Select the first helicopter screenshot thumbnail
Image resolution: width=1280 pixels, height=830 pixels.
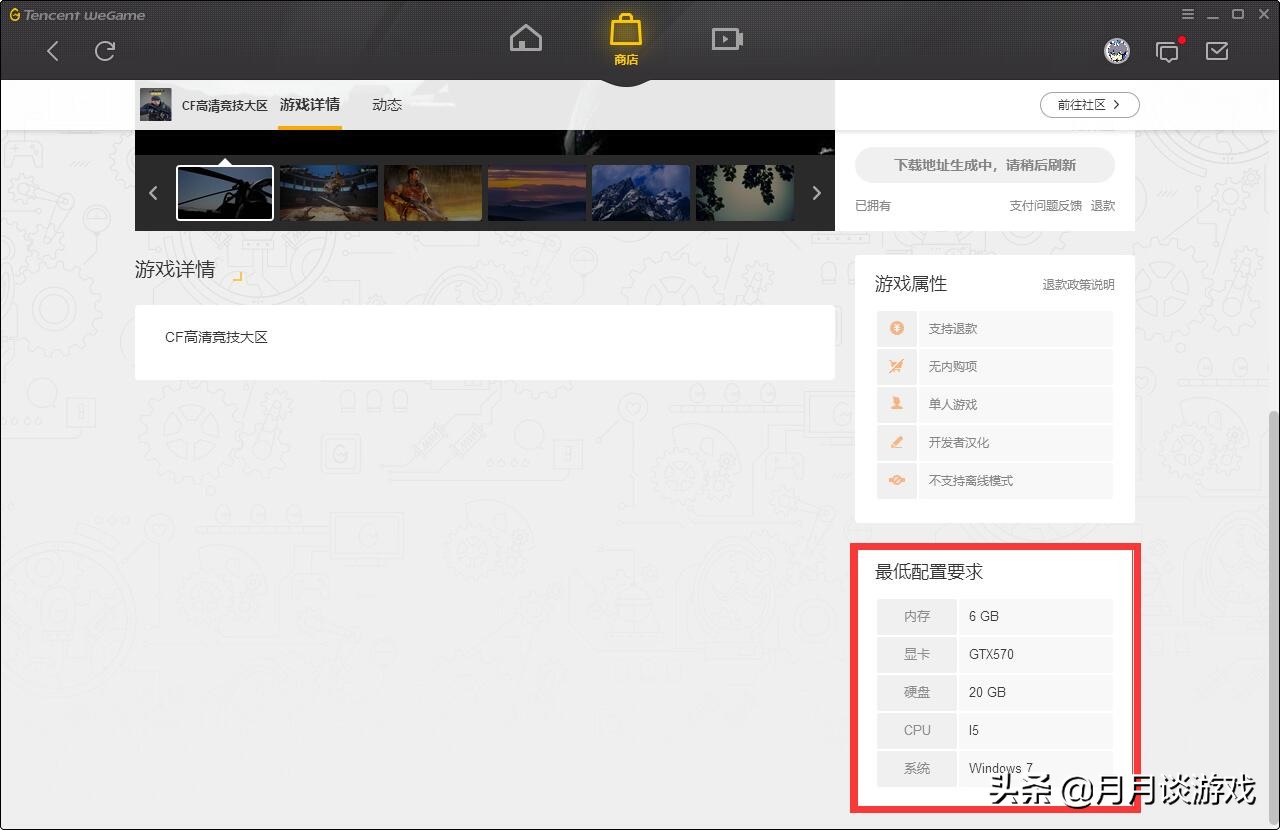[x=224, y=192]
